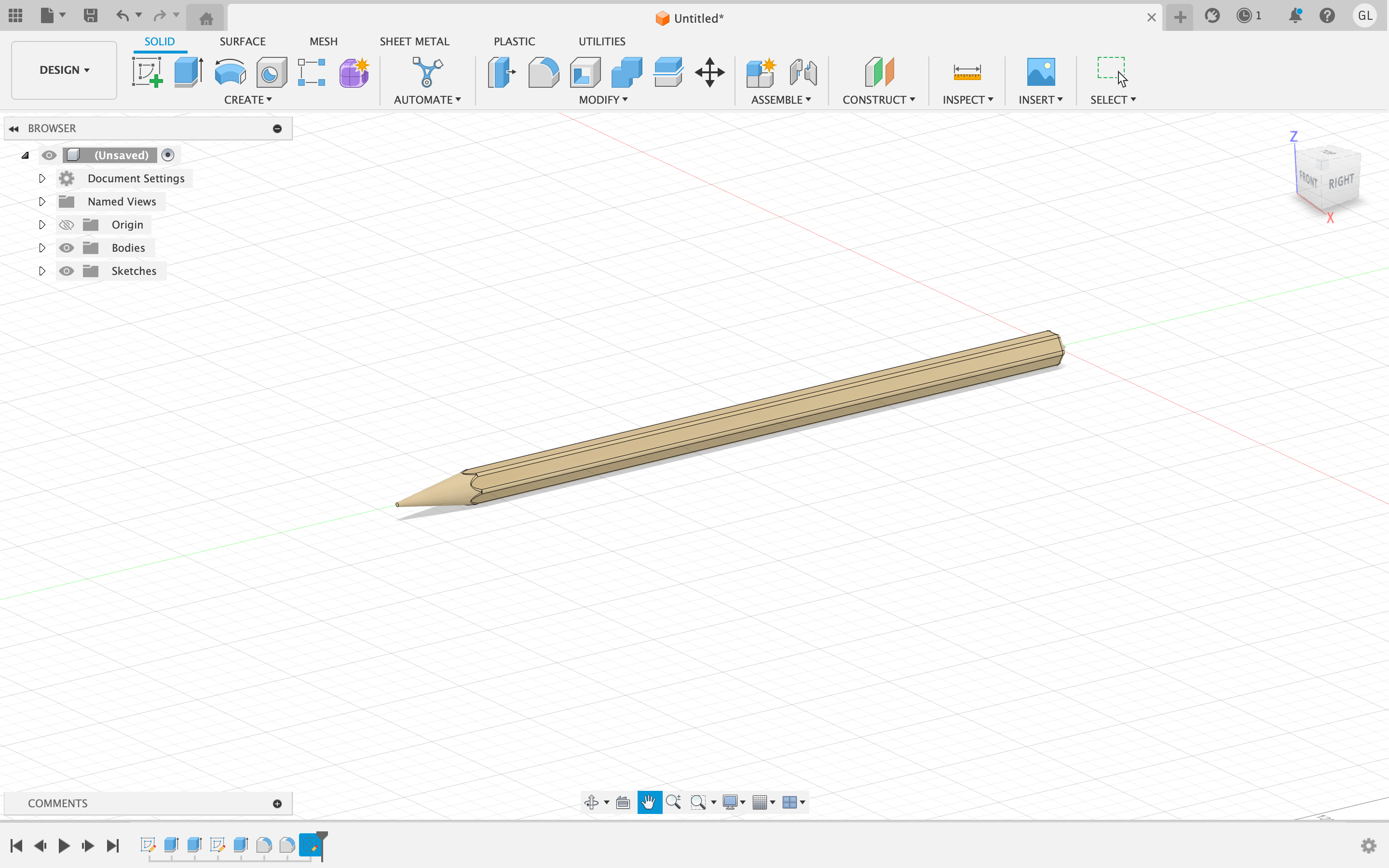1389x868 pixels.
Task: Click the timeline play button
Action: [64, 845]
